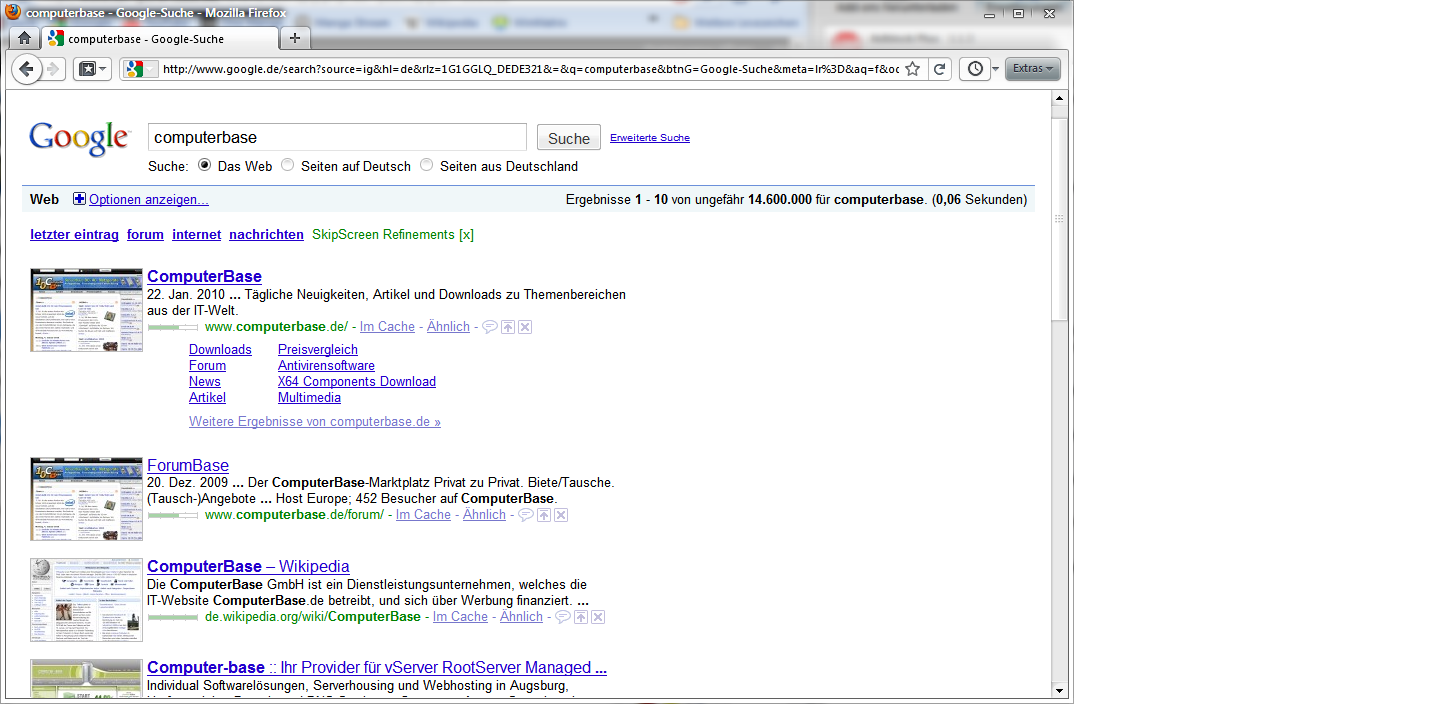Remove the www.computerbase.de/ result
This screenshot has width=1429, height=704.
pos(525,327)
